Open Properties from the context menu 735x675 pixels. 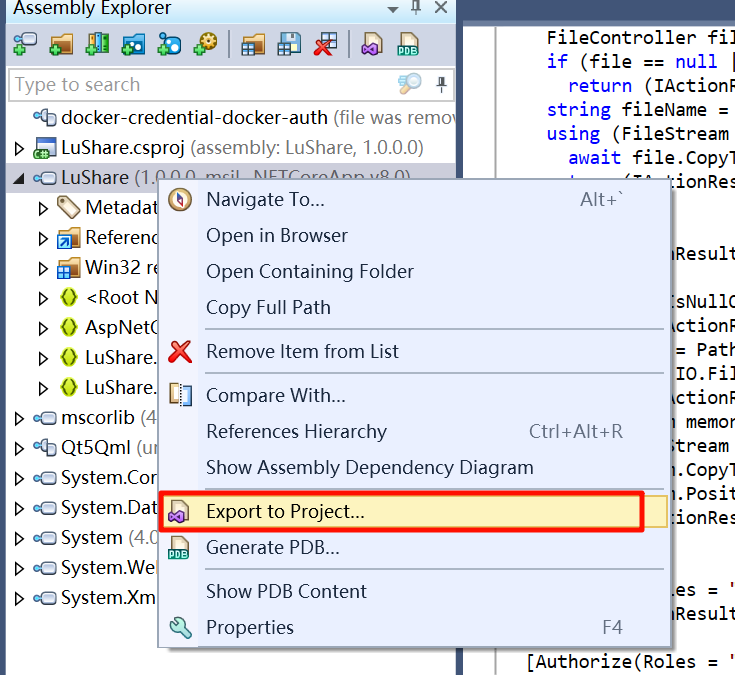point(249,627)
